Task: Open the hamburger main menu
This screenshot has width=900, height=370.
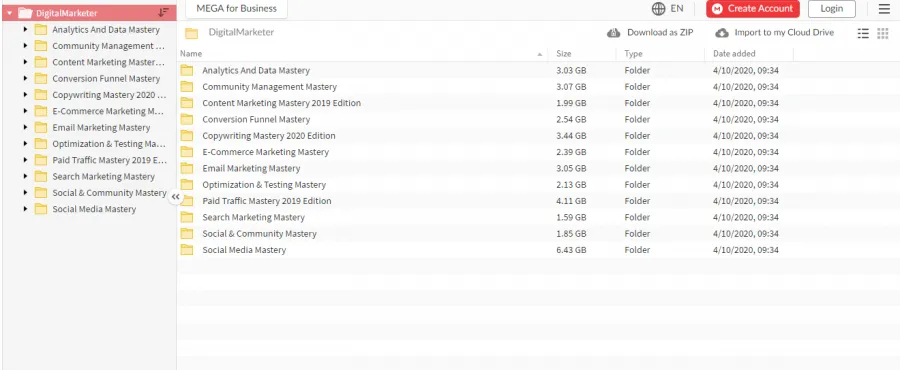Action: click(884, 9)
